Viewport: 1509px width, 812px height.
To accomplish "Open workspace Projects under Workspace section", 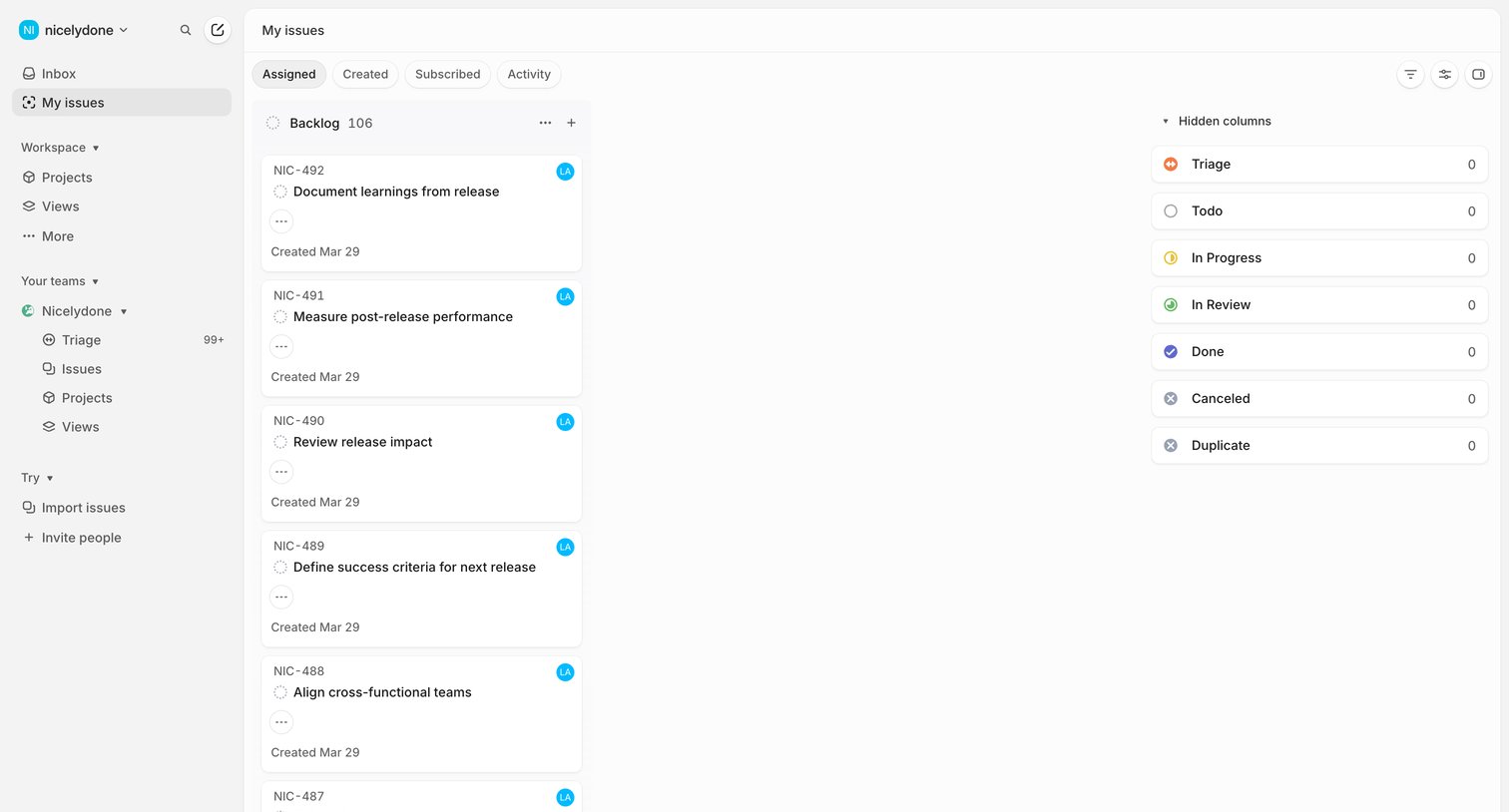I will click(122, 178).
